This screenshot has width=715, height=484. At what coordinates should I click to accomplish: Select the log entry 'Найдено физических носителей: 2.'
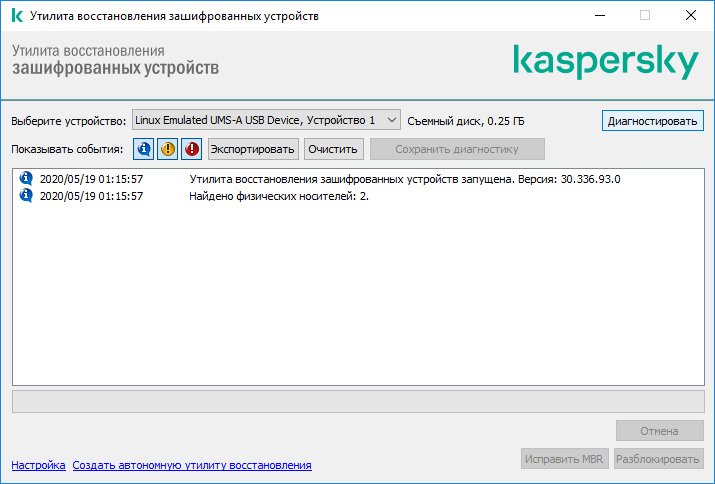click(358, 196)
